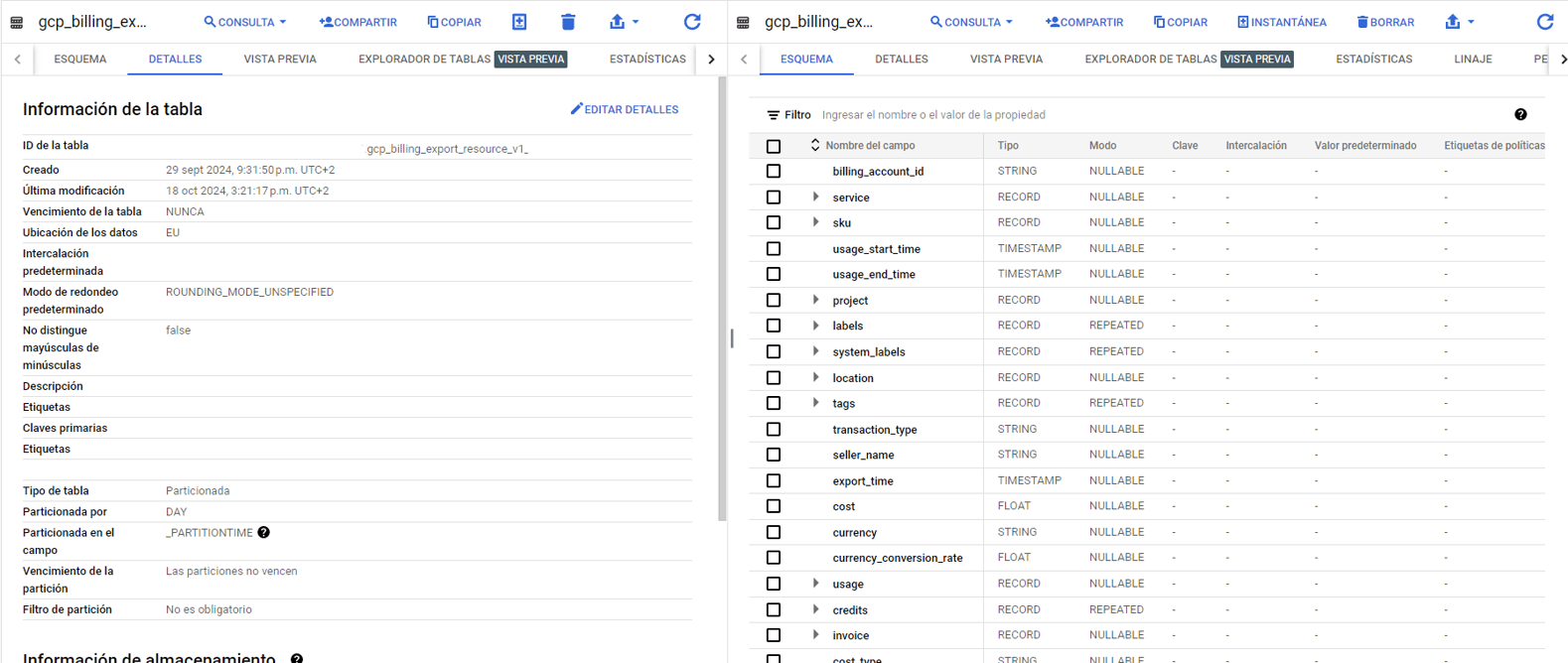Viewport: 1568px width, 663px height.
Task: Expand the system_labels record field
Action: (x=816, y=351)
